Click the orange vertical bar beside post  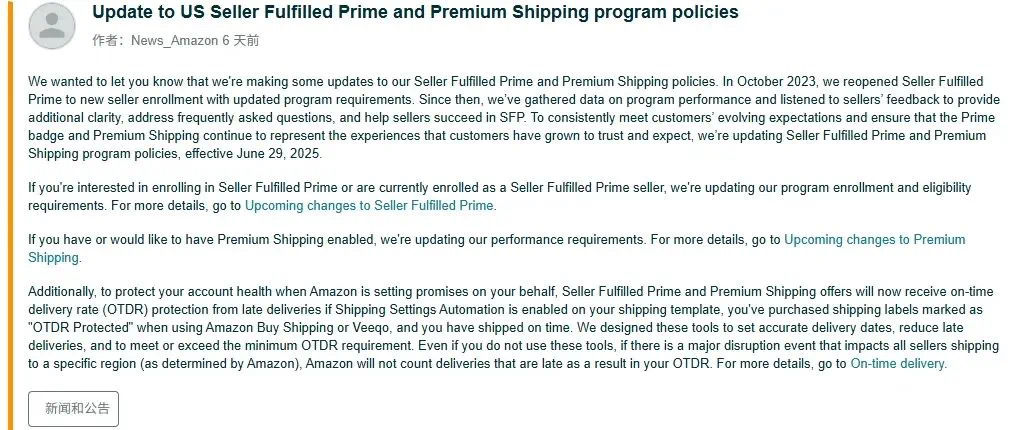pos(9,215)
